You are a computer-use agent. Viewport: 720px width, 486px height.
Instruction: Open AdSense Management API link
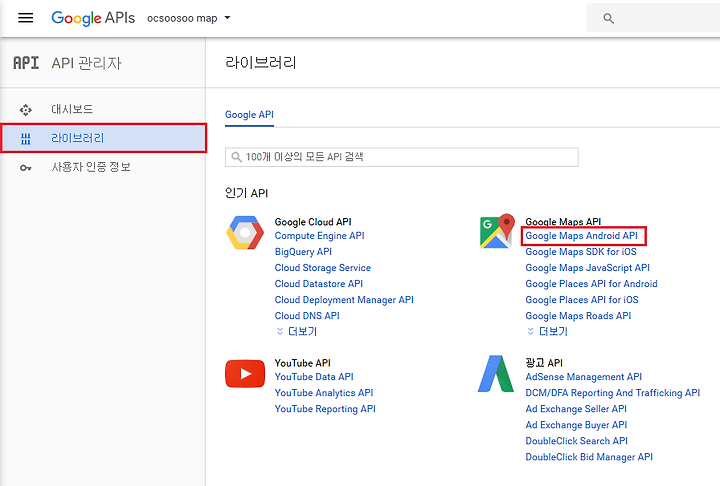click(584, 377)
